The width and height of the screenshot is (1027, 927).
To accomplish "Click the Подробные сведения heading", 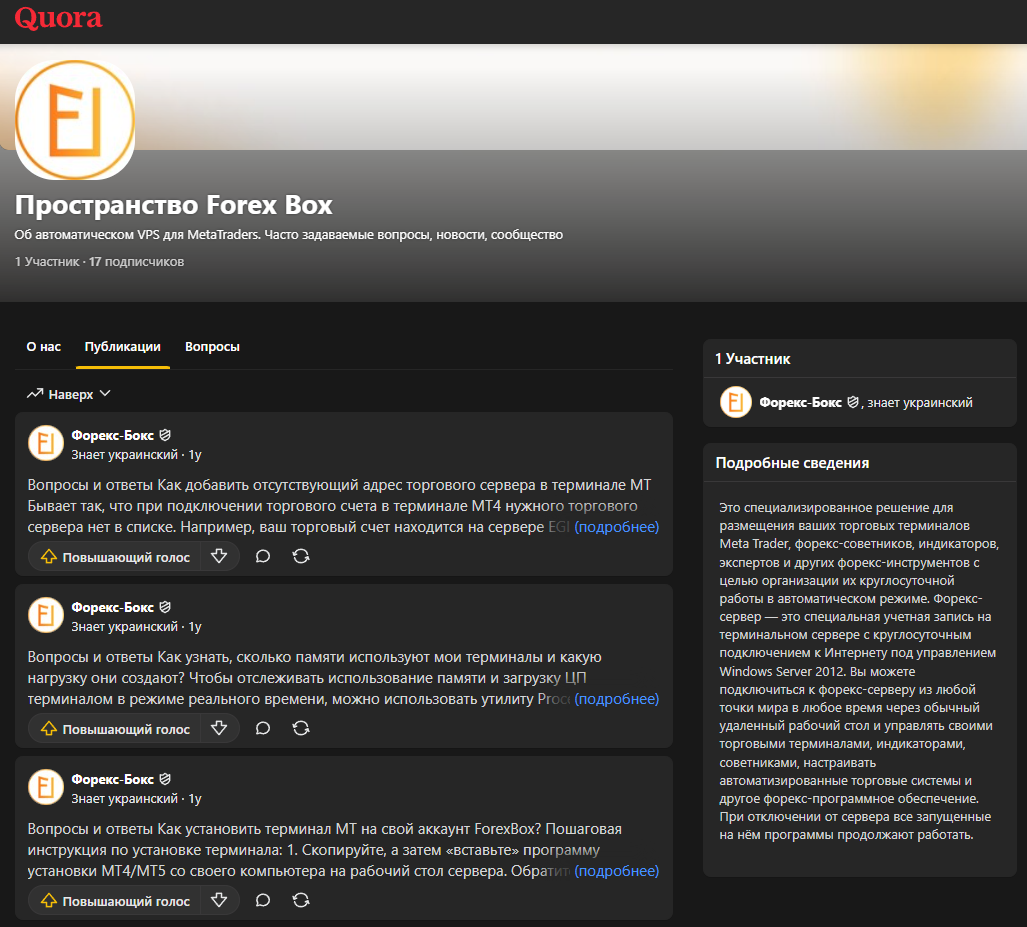I will point(792,463).
